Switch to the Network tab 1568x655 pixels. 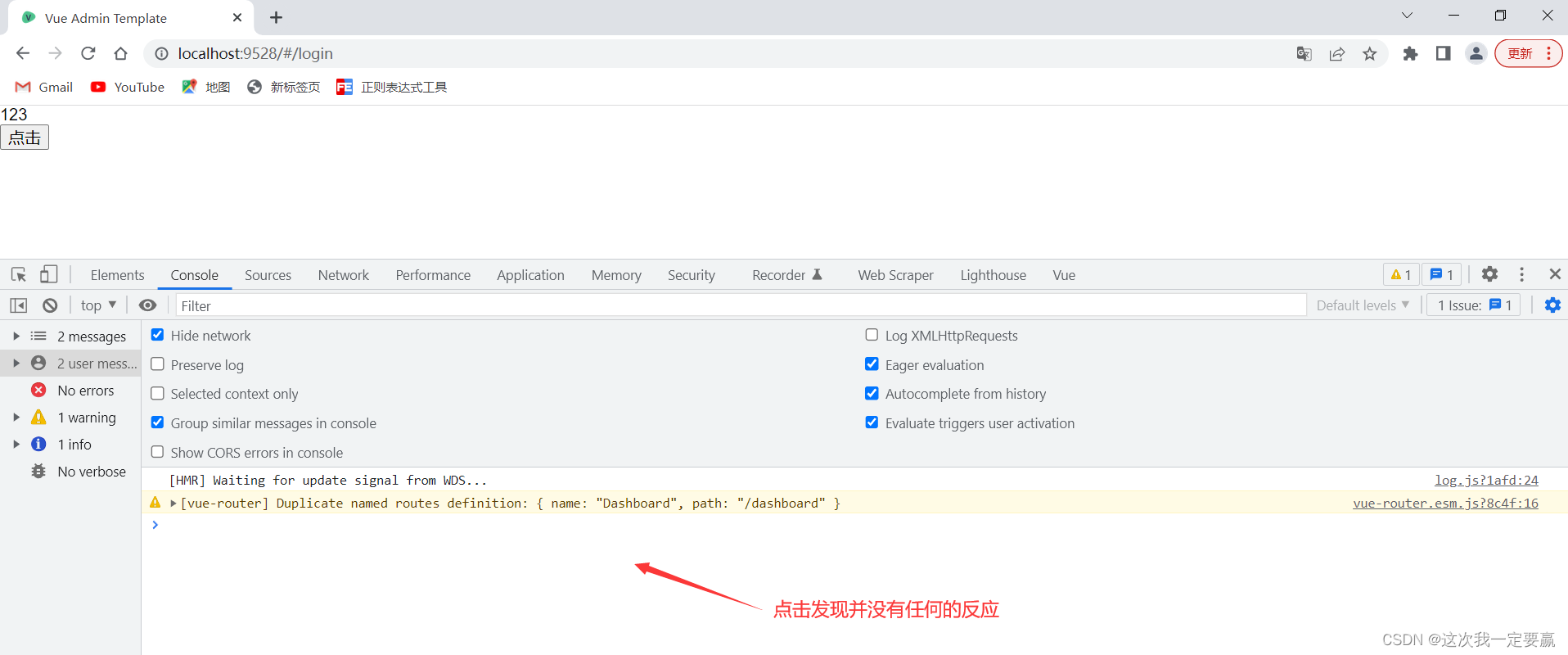(x=343, y=275)
